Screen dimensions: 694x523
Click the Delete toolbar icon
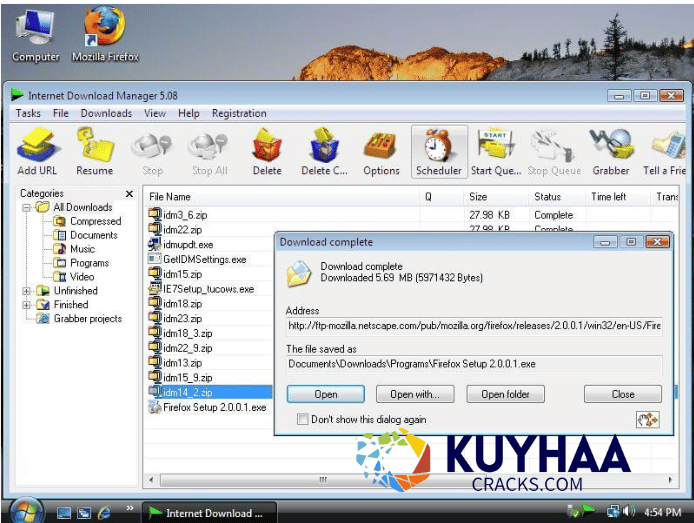[267, 152]
